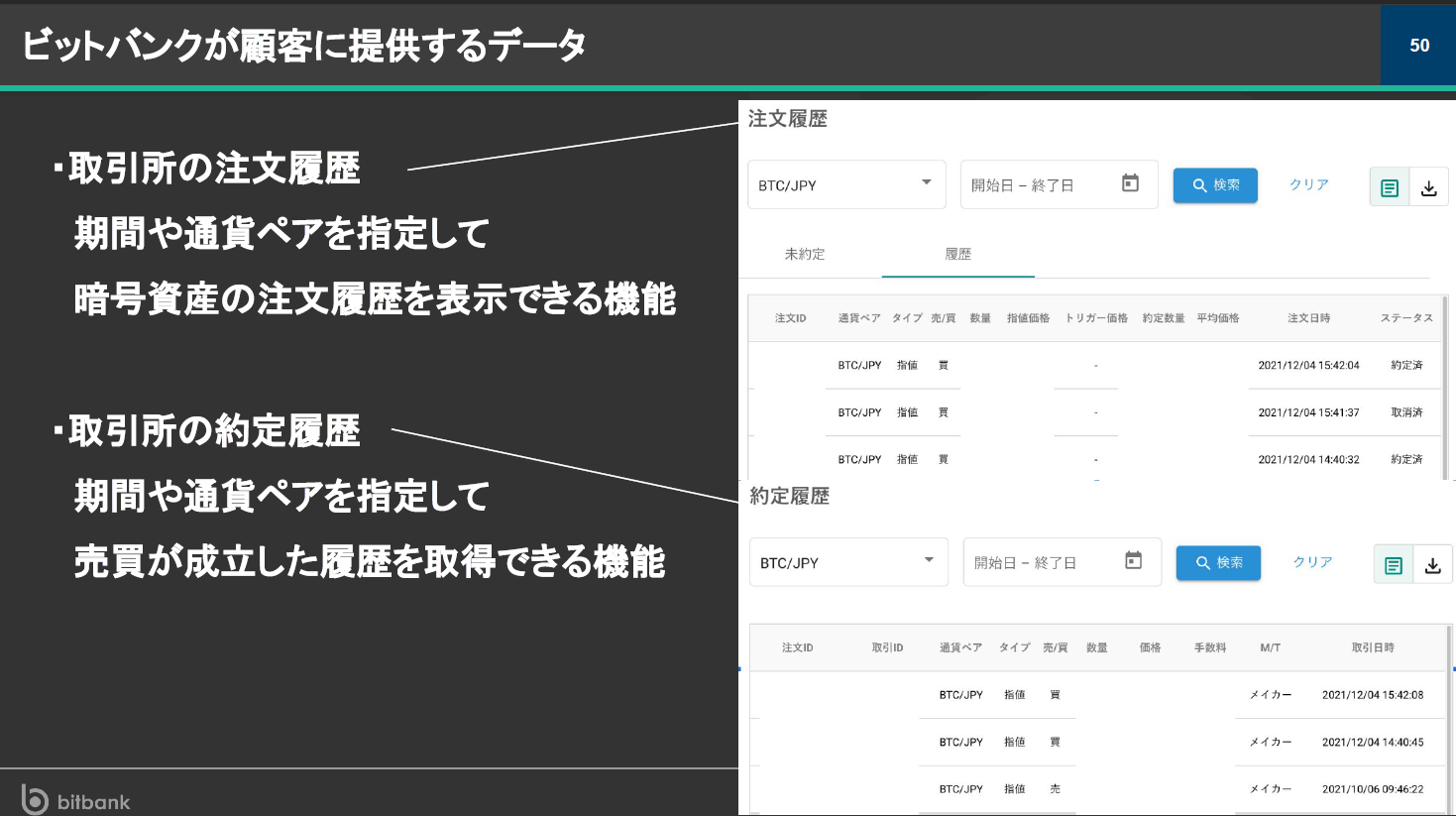
Task: Switch to the 未約定 tab
Action: pos(805,255)
